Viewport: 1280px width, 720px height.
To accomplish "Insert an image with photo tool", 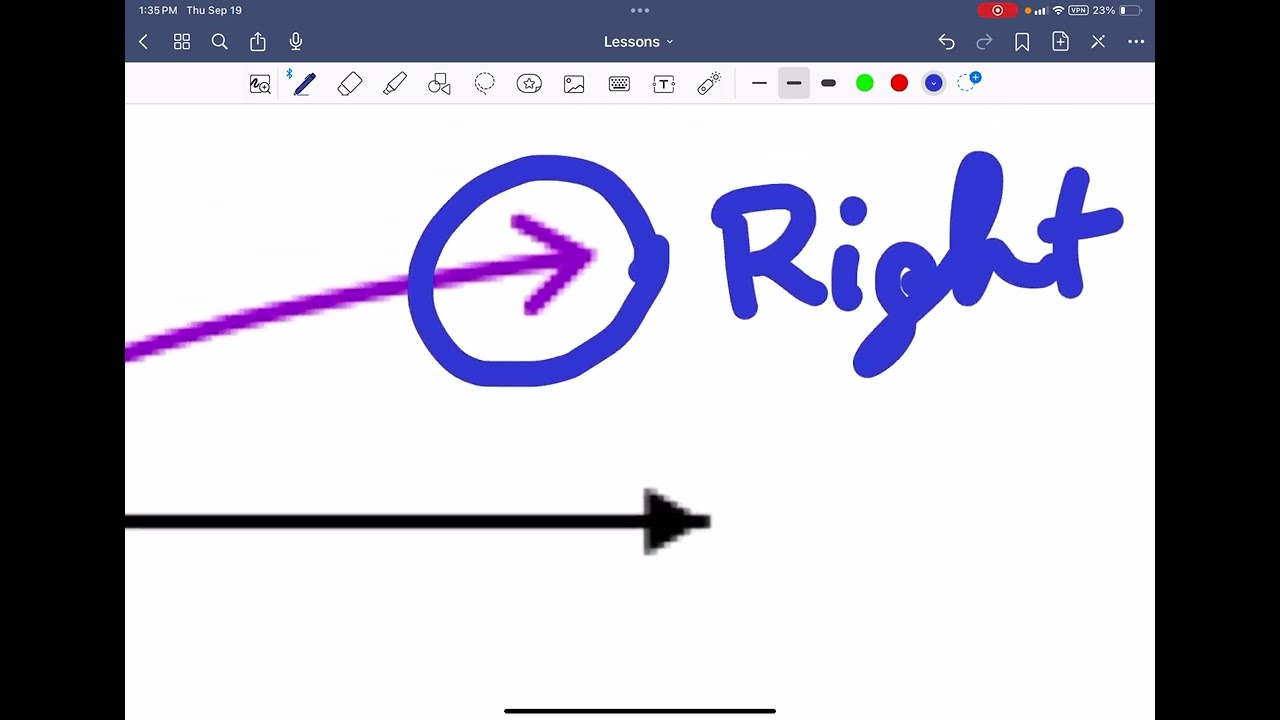I will tap(574, 84).
